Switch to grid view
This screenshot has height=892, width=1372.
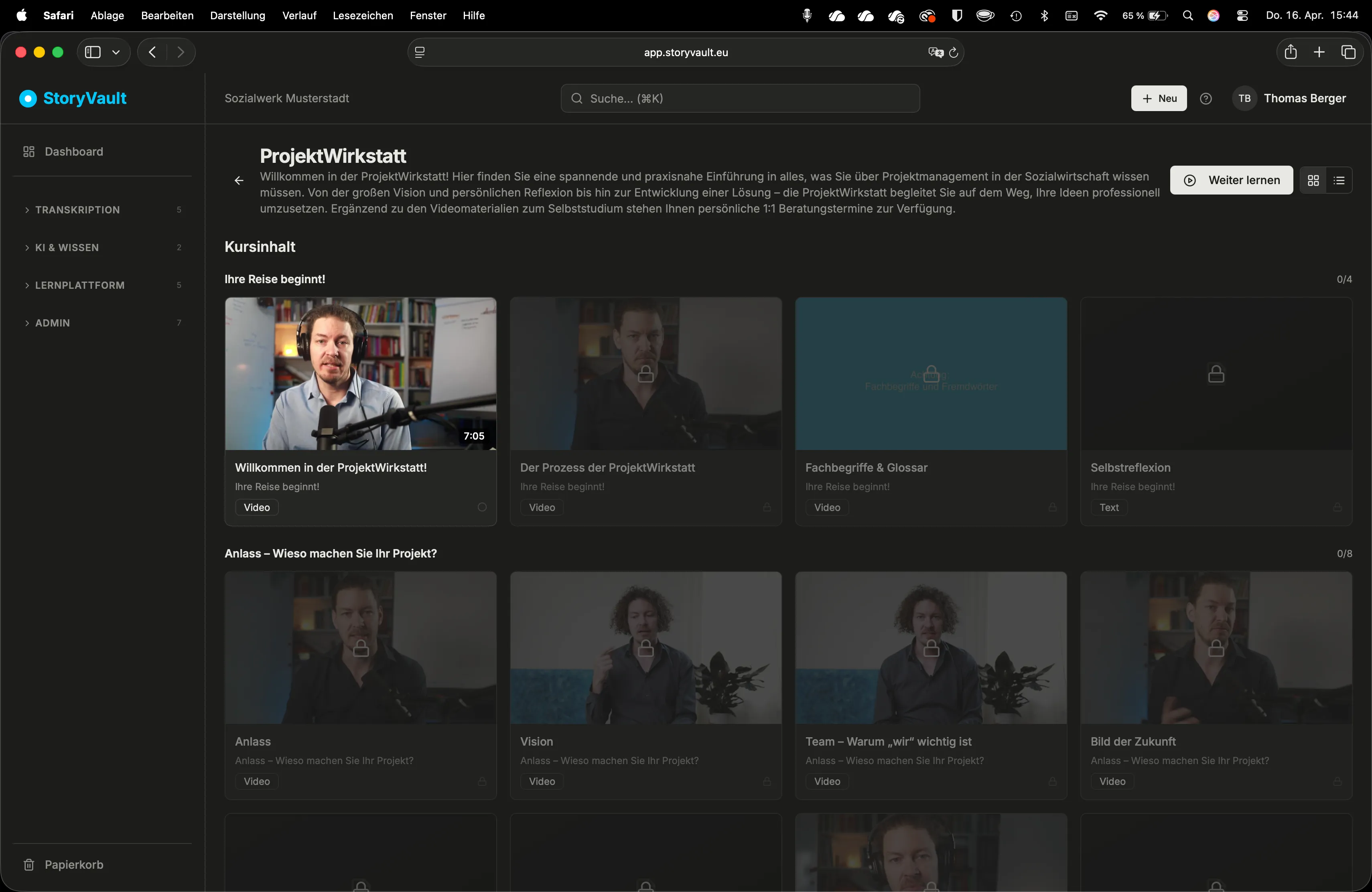click(1313, 180)
